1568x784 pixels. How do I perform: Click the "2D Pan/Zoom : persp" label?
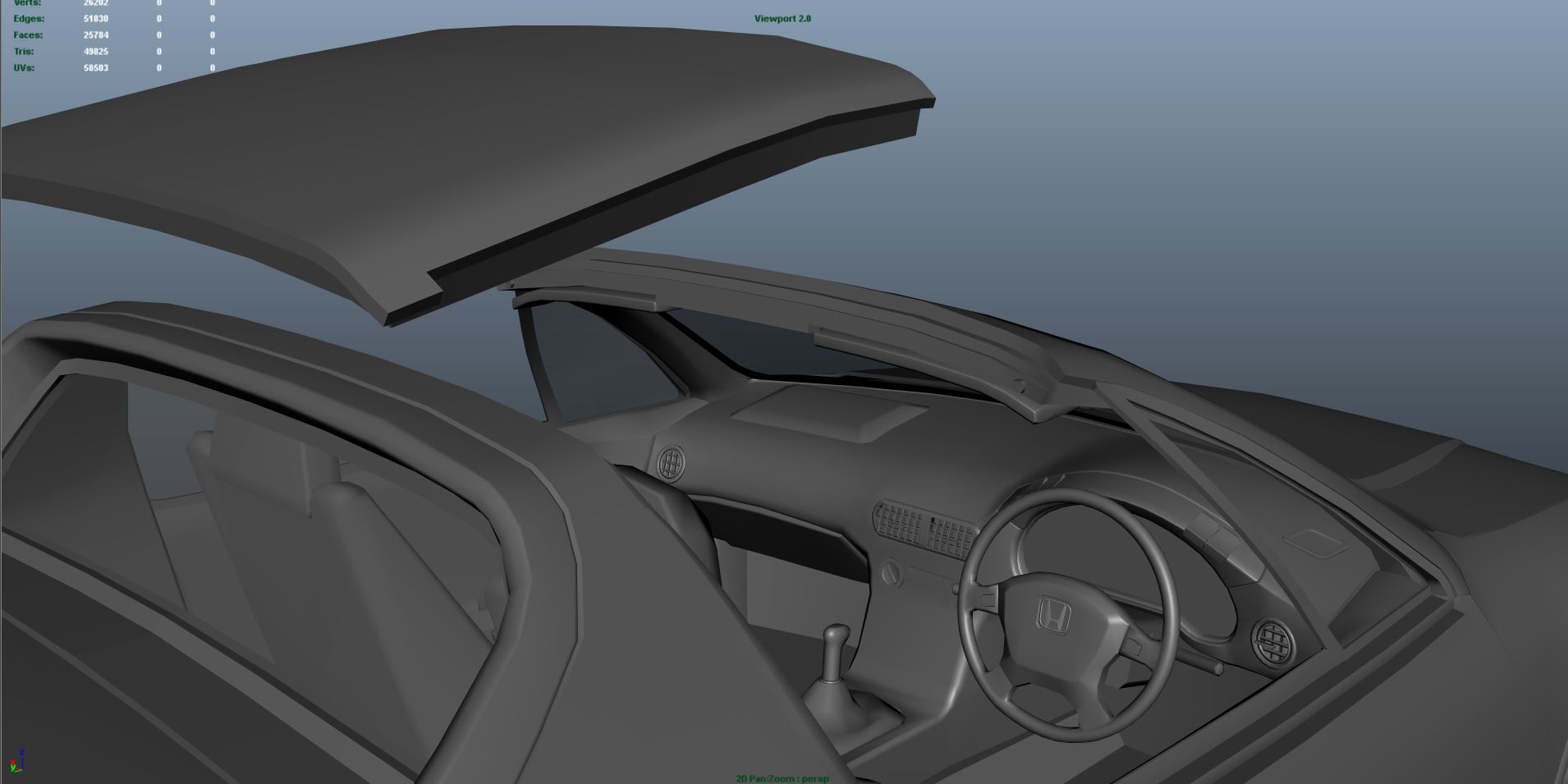(782, 778)
